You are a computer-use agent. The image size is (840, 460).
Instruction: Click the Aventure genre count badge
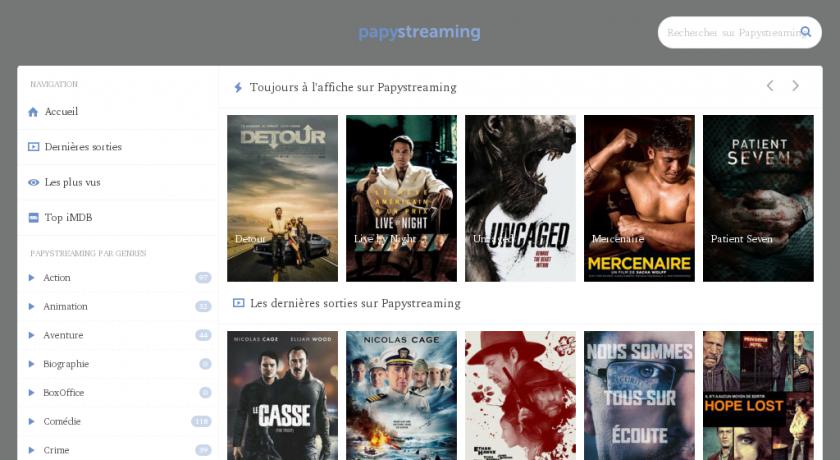(203, 335)
